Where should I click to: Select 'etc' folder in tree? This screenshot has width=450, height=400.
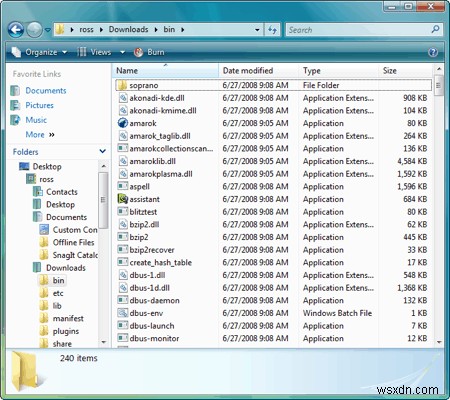tap(58, 293)
